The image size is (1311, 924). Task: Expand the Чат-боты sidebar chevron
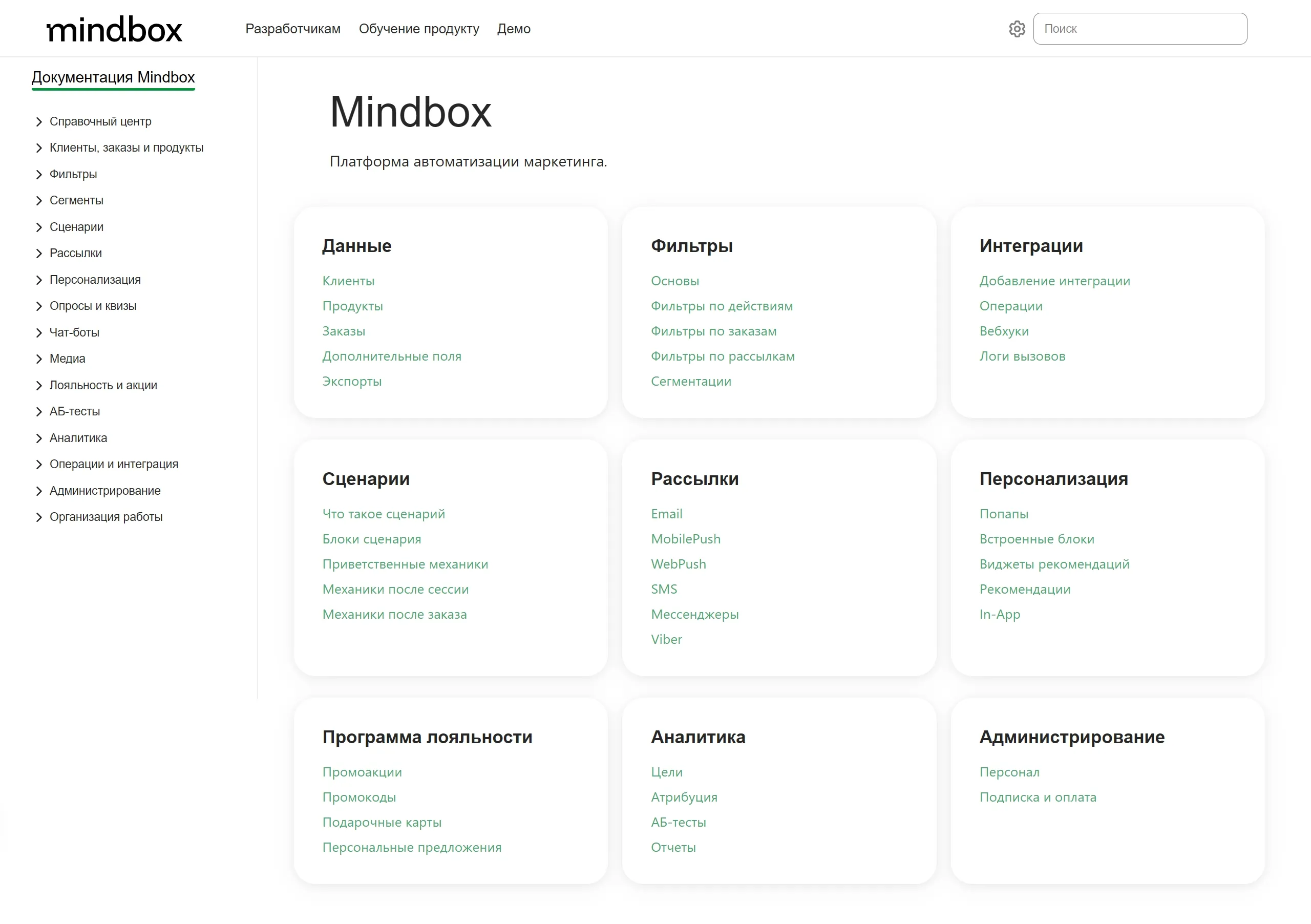39,333
